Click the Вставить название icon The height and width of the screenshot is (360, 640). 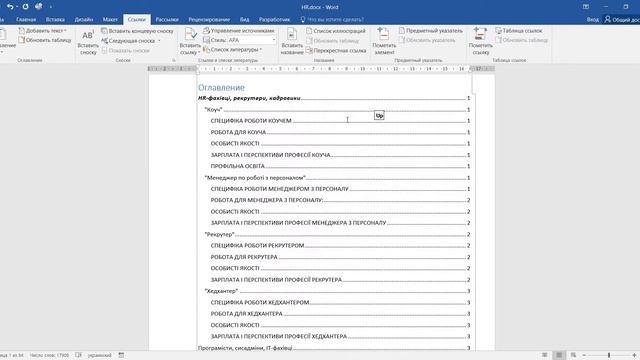point(292,41)
